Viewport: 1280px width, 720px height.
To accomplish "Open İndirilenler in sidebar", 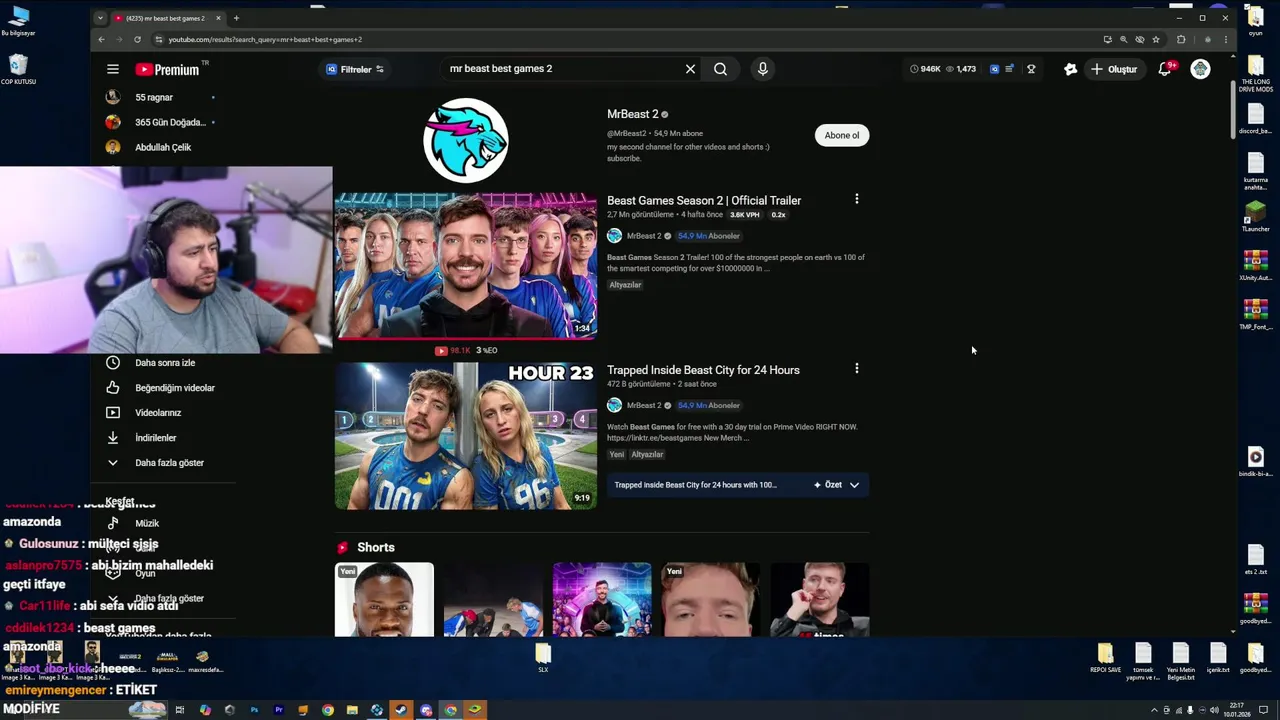I will pos(155,438).
